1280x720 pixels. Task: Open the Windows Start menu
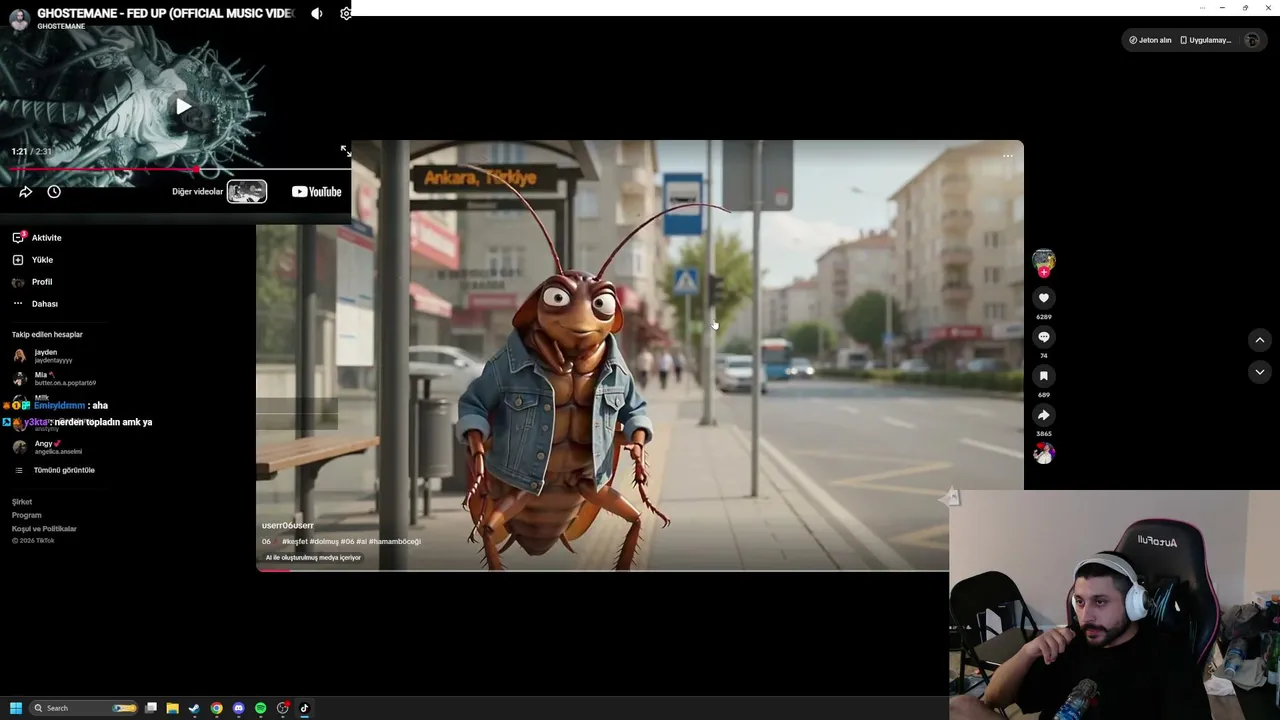[x=16, y=708]
